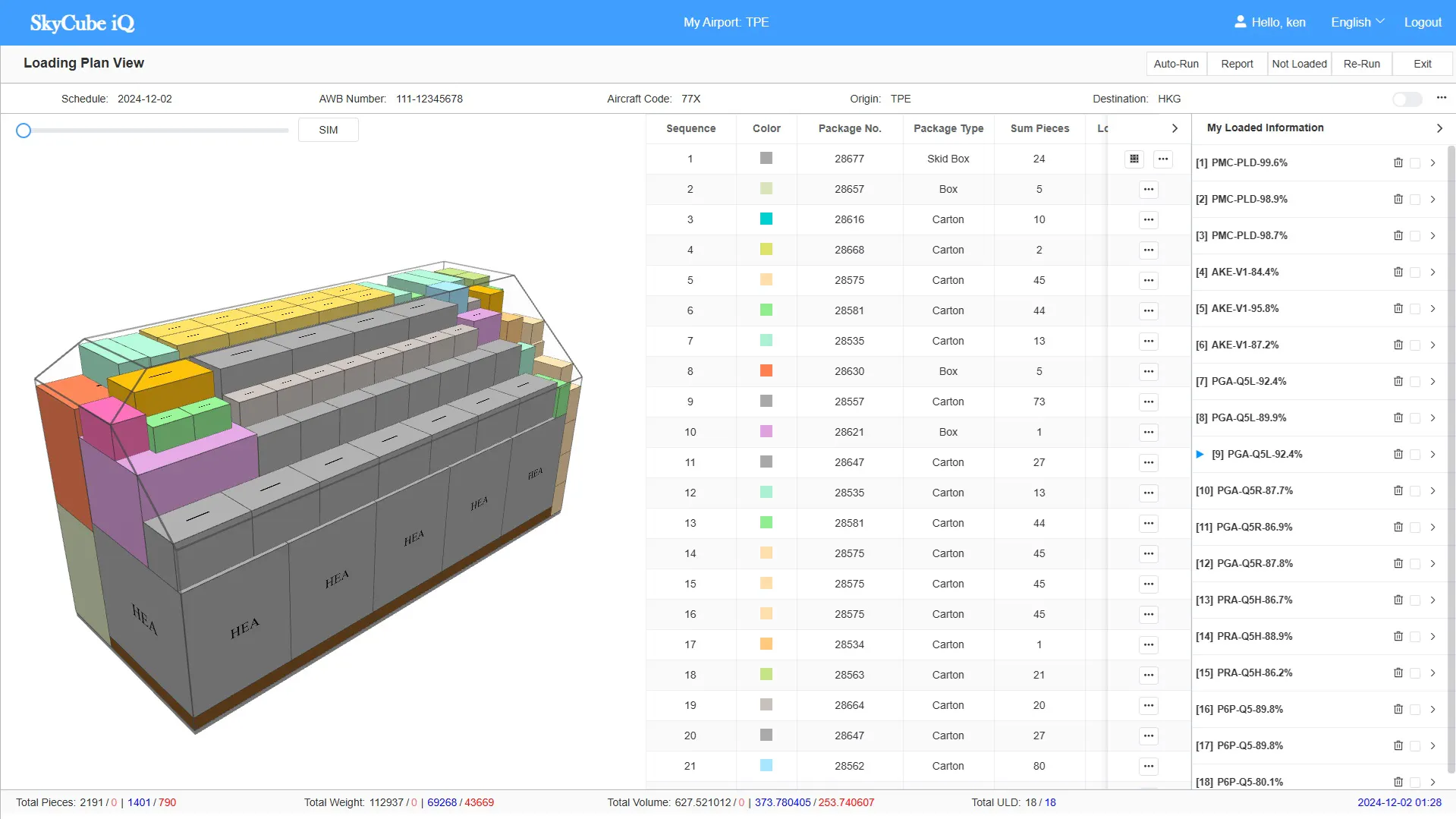
Task: Tick the checkbox for PRA-Q5H-86.7% entry
Action: click(1415, 600)
